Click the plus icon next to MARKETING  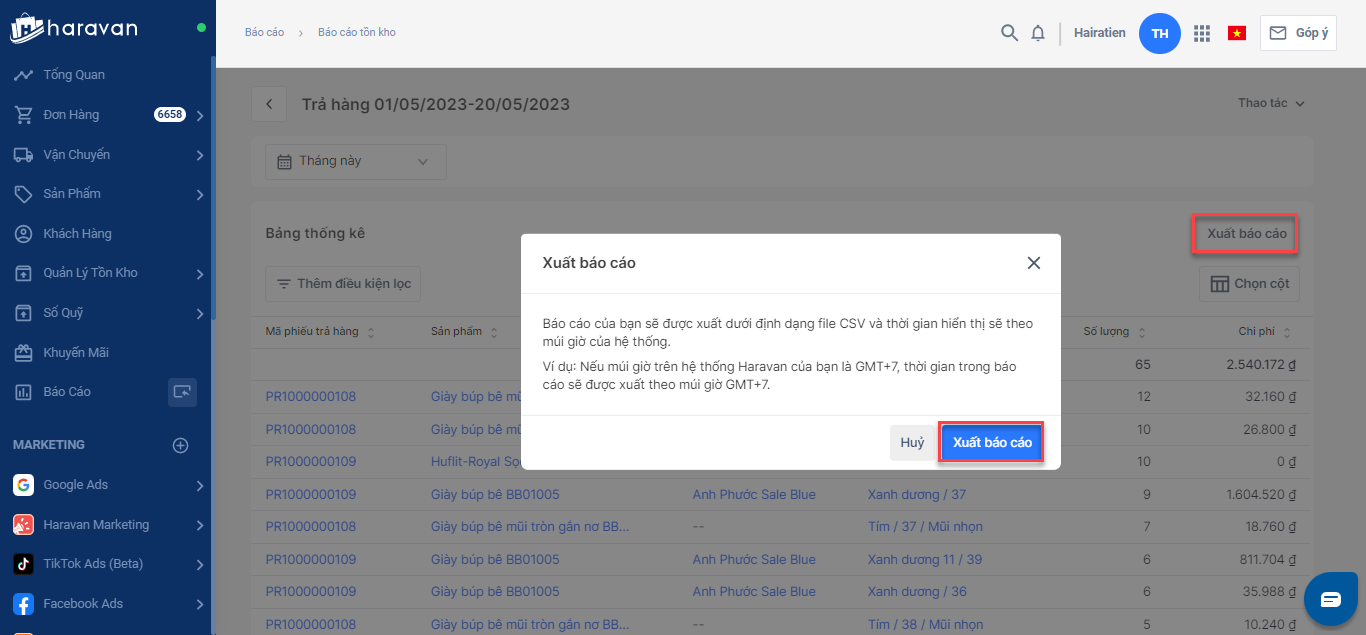click(x=181, y=445)
